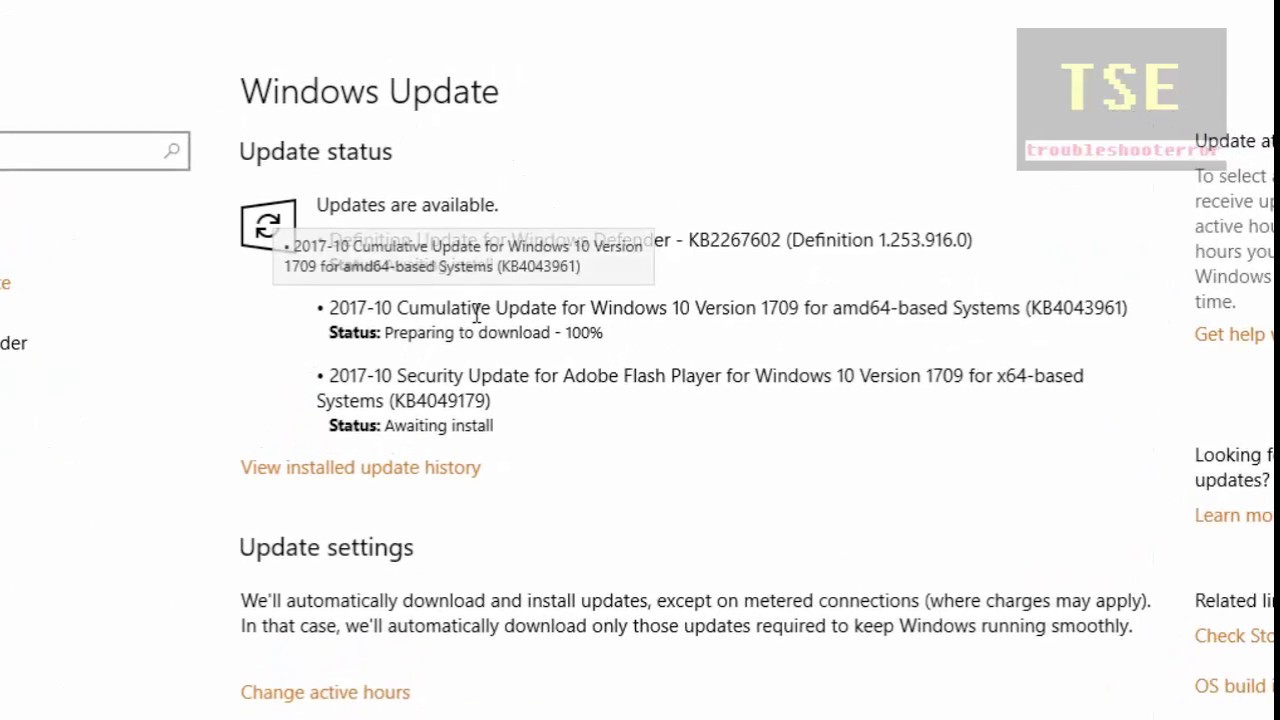
Task: Click the KB4043961 Cumulative Update entry
Action: pos(727,308)
